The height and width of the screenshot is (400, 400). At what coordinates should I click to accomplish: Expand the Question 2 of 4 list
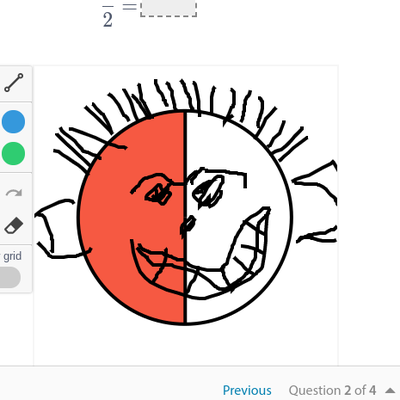[390, 390]
